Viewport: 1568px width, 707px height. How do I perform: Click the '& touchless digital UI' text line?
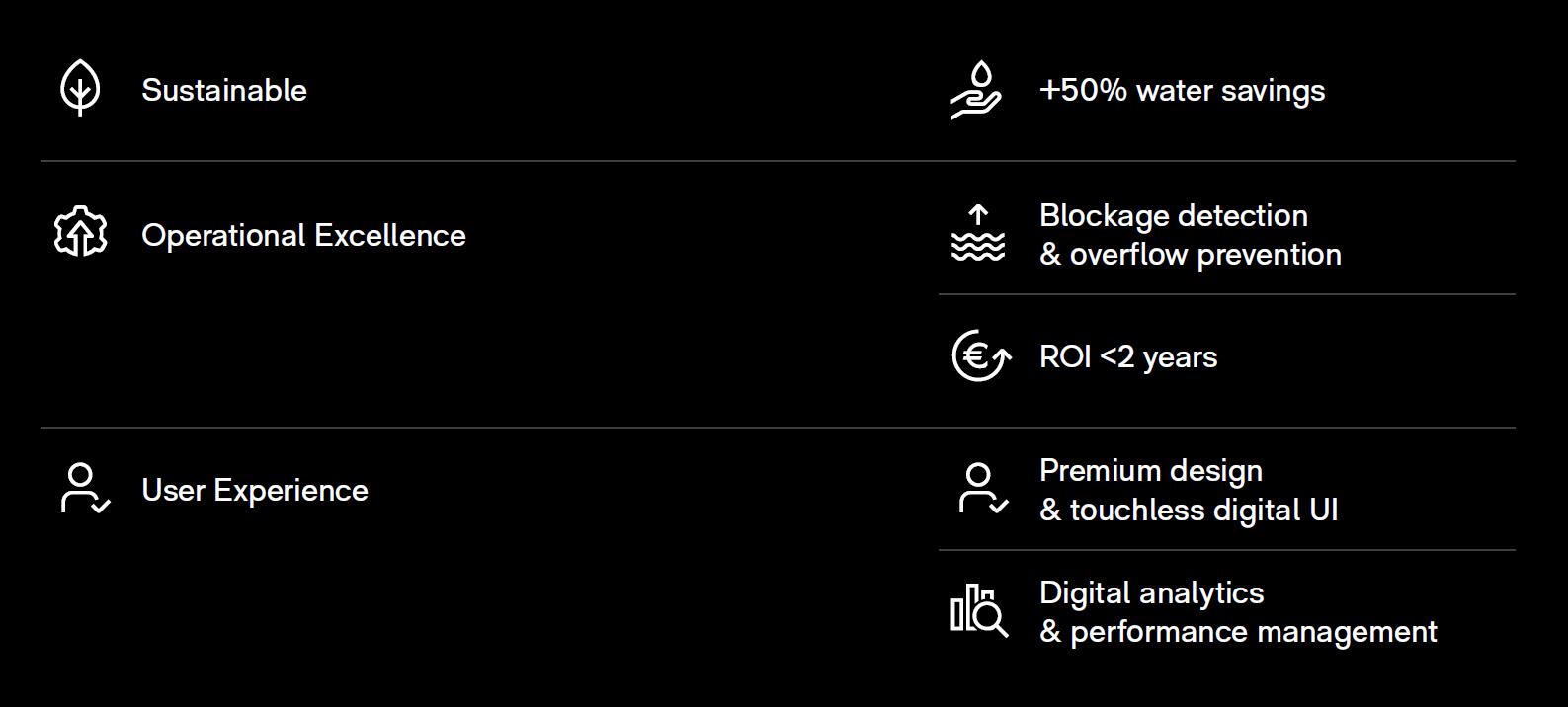point(1189,511)
